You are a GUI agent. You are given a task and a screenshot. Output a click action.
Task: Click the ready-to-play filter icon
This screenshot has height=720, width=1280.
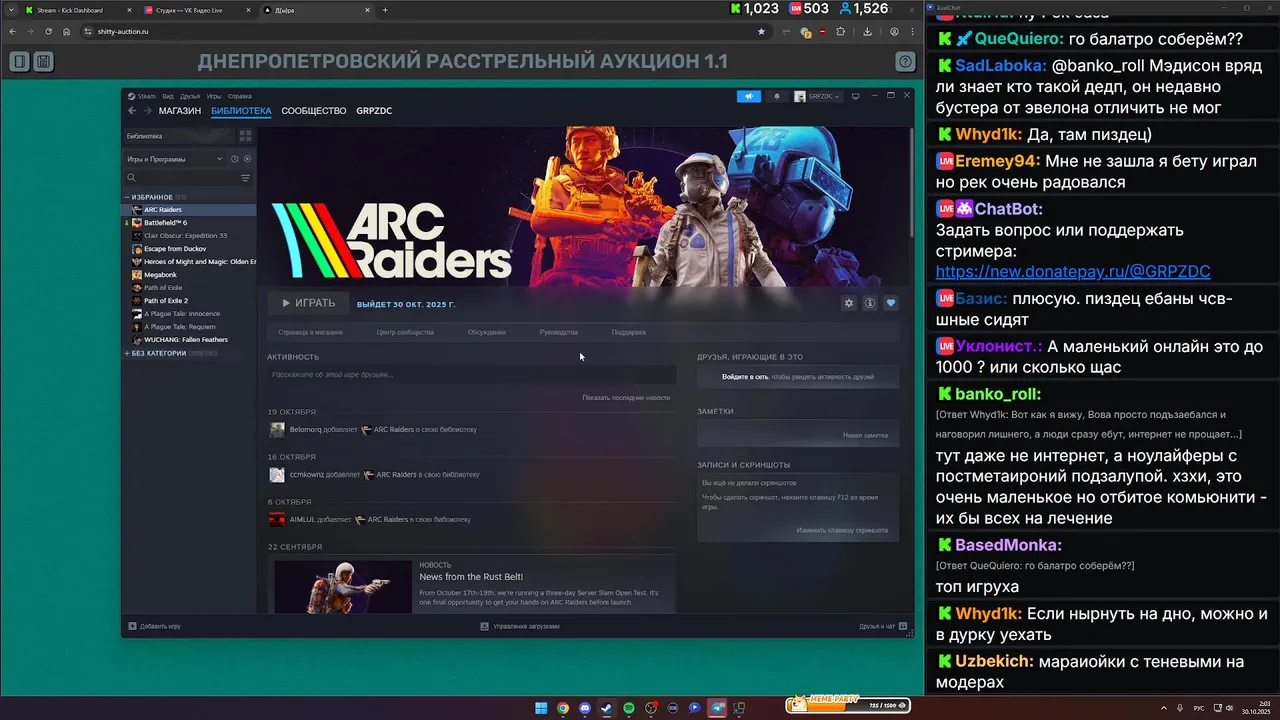point(247,159)
